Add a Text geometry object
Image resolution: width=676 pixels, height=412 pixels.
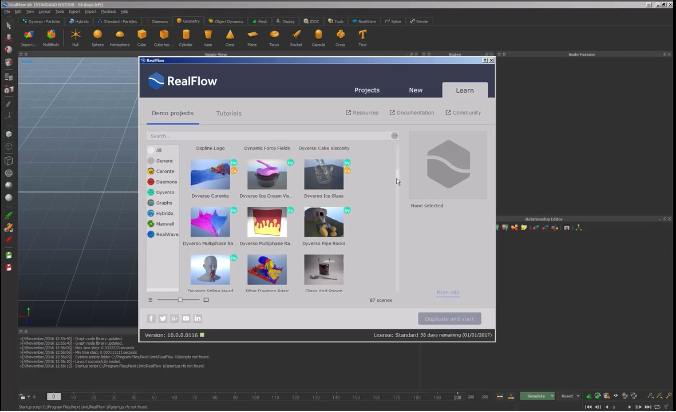tap(362, 37)
